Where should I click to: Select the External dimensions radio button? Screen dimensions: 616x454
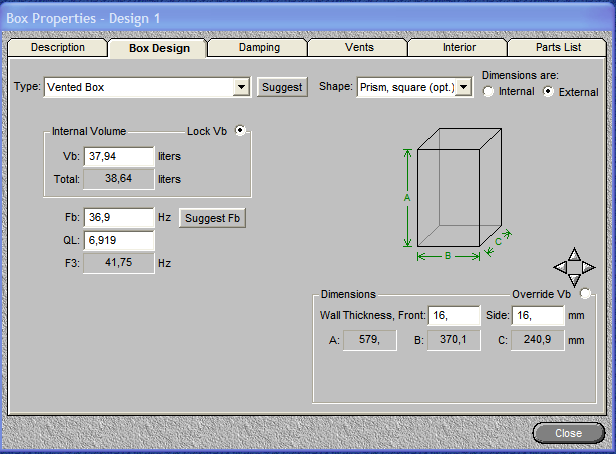tap(548, 92)
